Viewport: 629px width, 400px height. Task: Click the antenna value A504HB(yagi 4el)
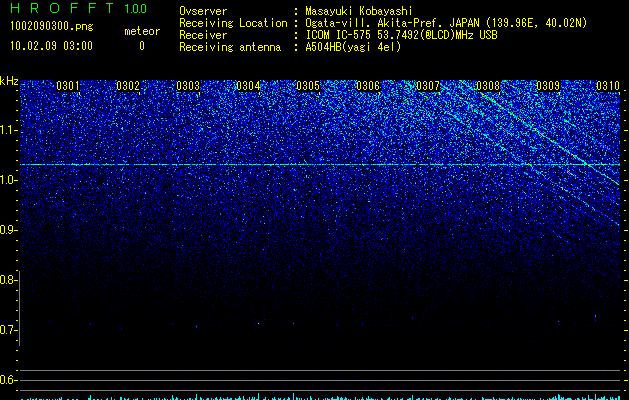pyautogui.click(x=353, y=47)
